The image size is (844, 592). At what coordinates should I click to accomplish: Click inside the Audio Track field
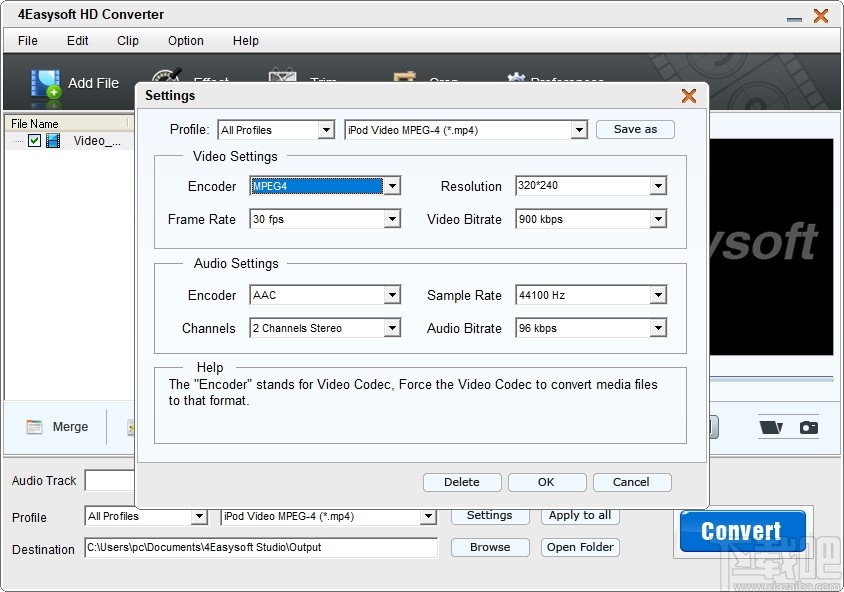110,481
